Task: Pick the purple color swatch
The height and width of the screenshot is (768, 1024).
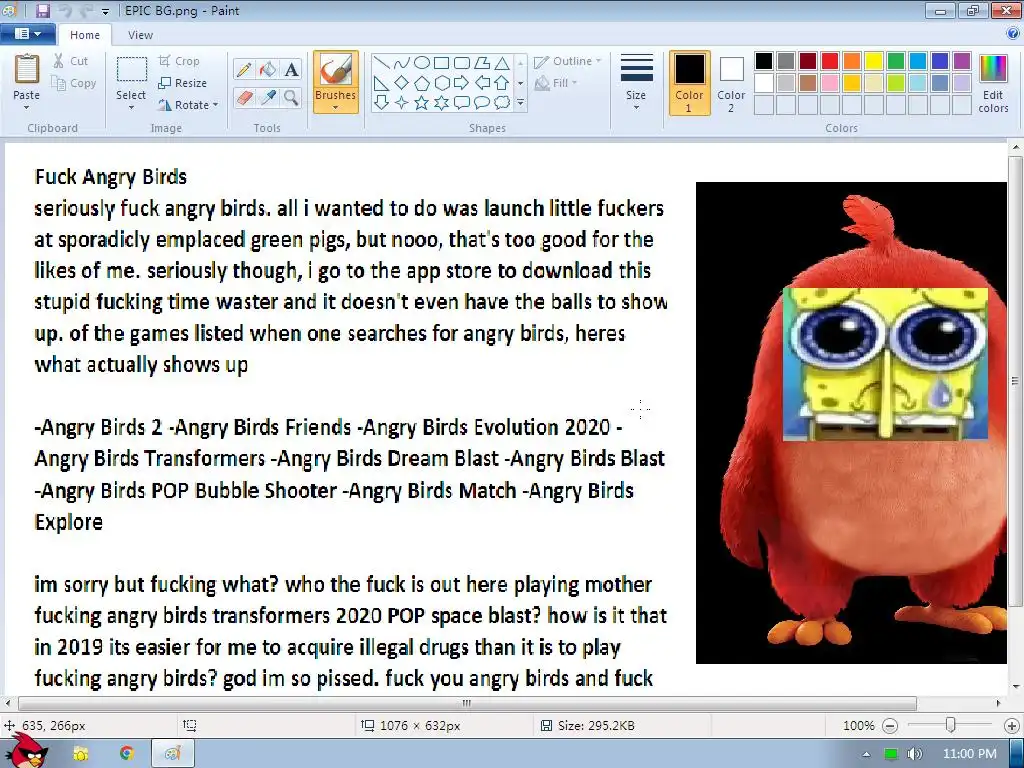Action: 962,61
